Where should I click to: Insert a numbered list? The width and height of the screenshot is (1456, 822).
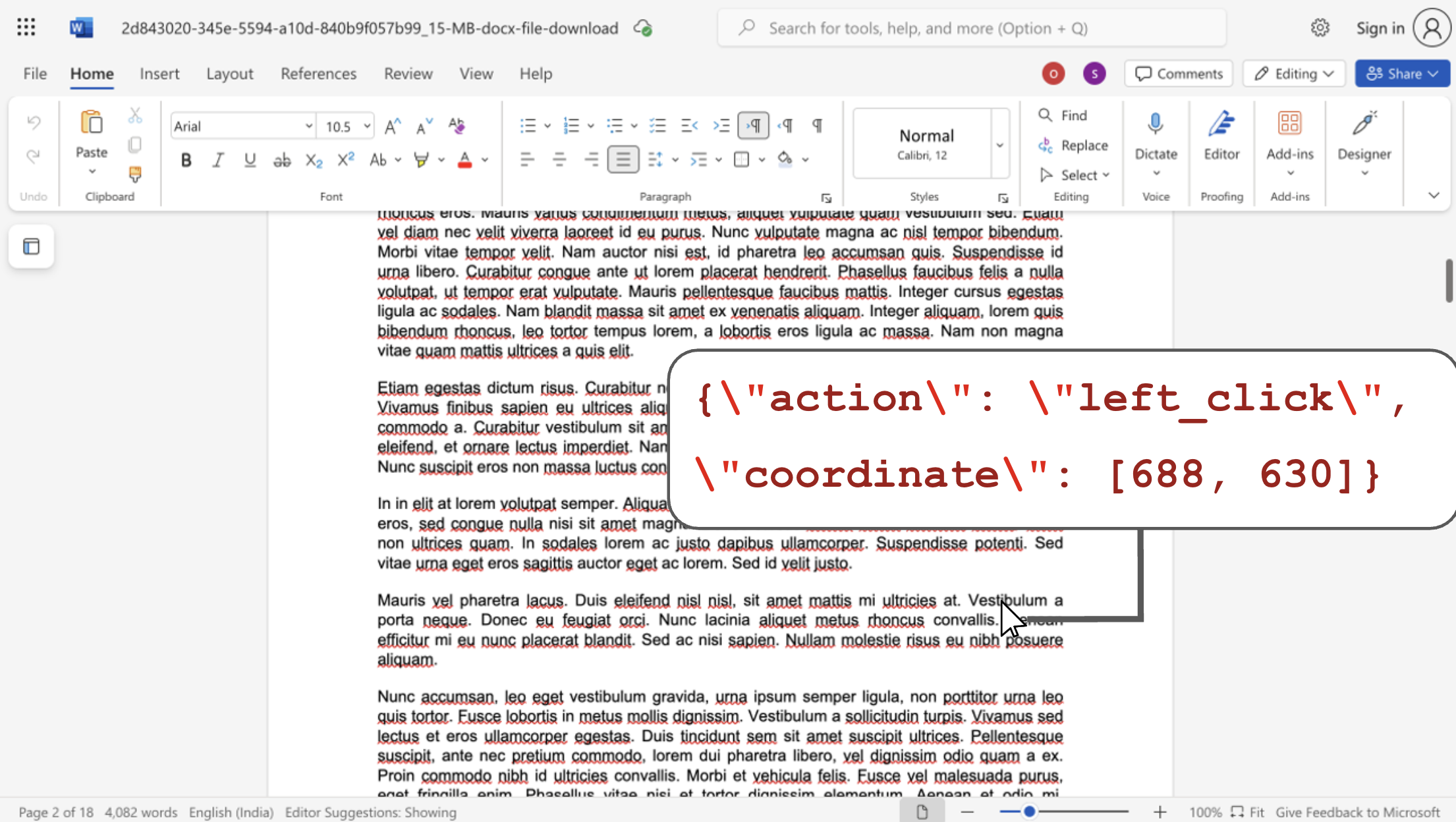(x=571, y=125)
